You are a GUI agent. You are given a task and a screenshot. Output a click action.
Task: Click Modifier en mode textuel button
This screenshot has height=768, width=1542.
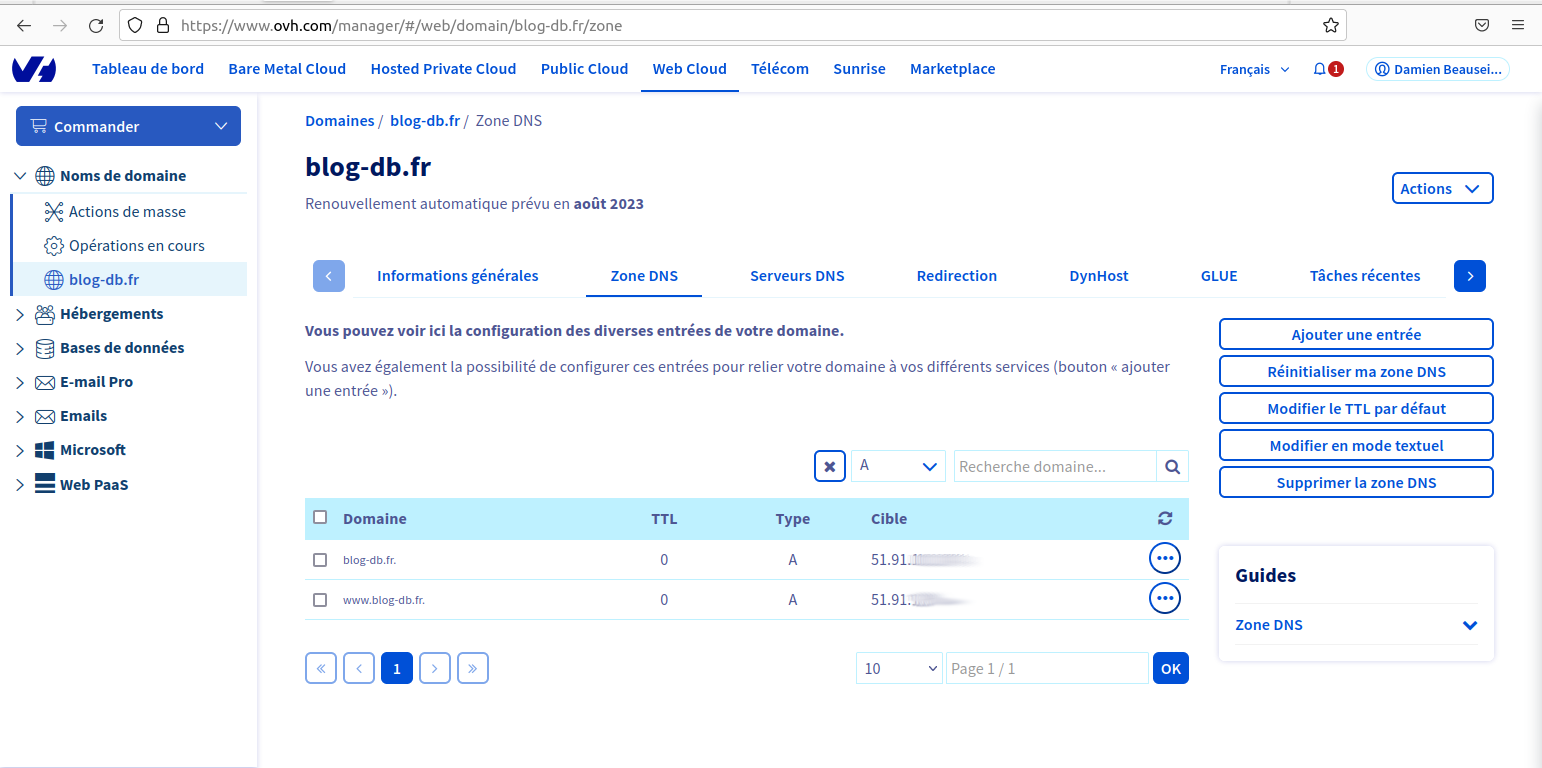click(1355, 445)
